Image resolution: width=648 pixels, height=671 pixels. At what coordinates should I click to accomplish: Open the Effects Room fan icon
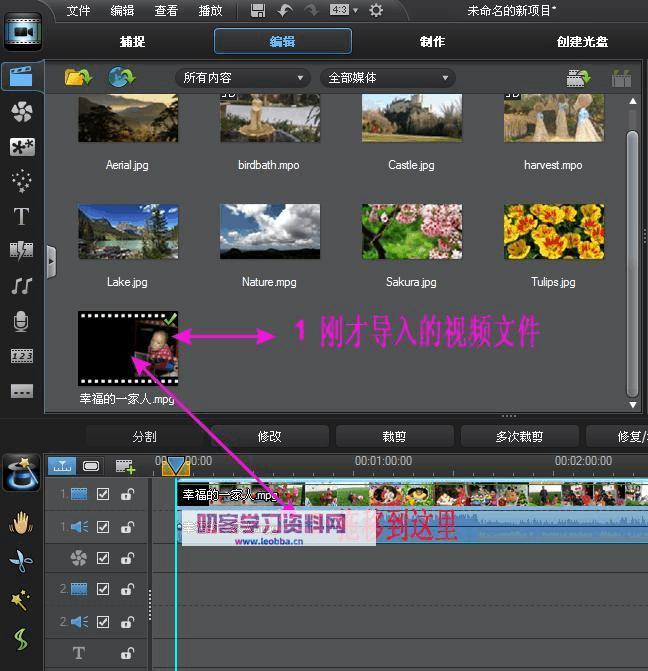pos(21,112)
